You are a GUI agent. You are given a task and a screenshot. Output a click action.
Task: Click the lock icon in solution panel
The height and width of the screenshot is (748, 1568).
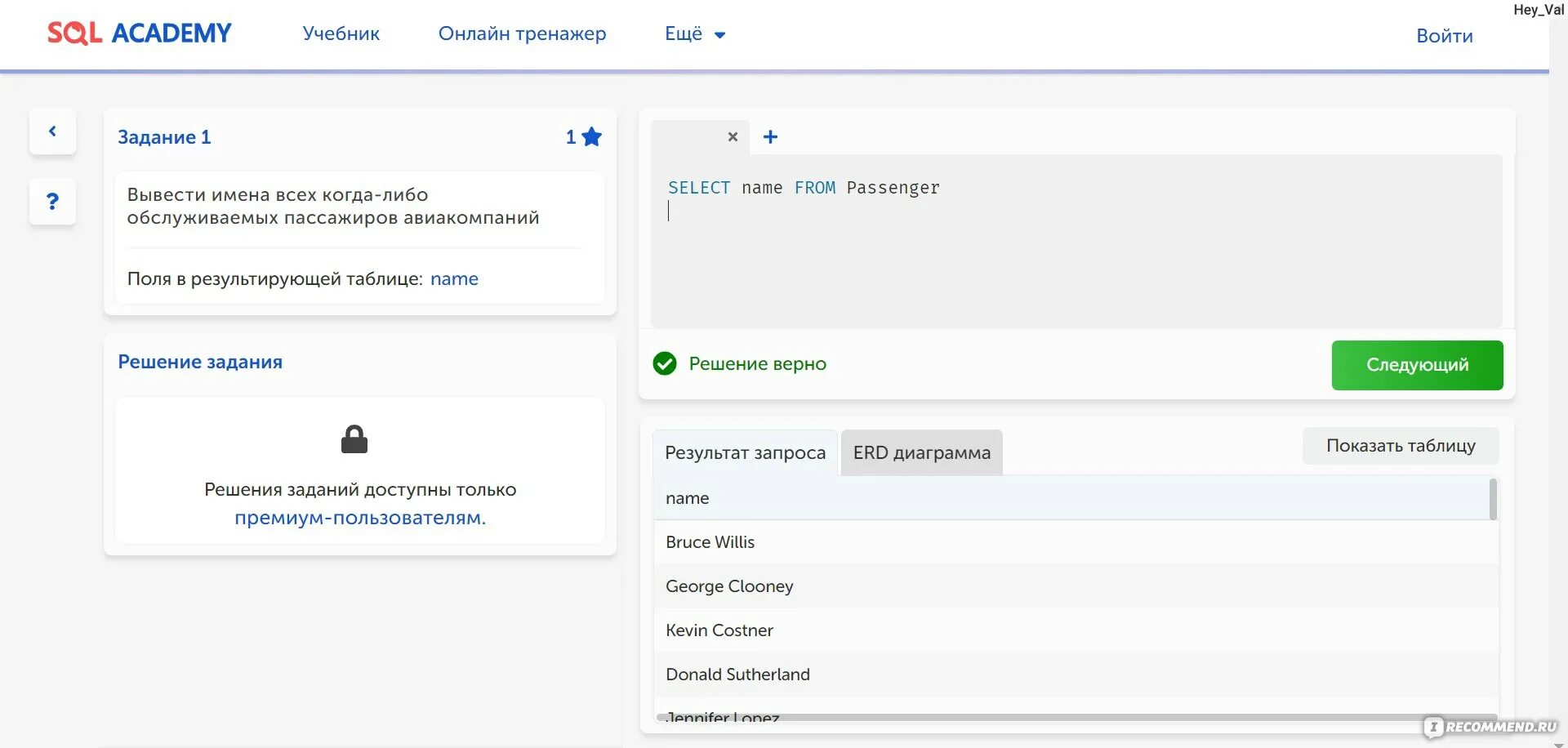[x=354, y=439]
